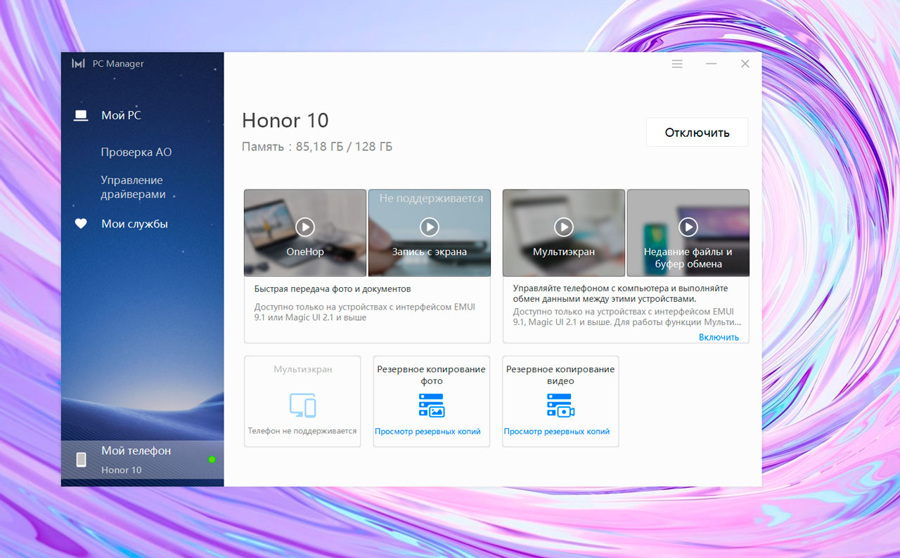Click the laptop icon beside Мой PC
Viewport: 900px width, 558px height.
pyautogui.click(x=81, y=115)
